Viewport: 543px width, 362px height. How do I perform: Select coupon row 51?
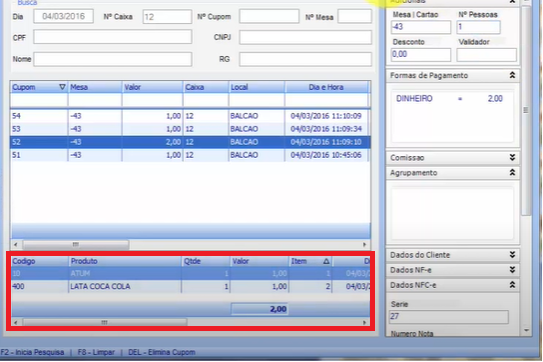tap(190, 155)
